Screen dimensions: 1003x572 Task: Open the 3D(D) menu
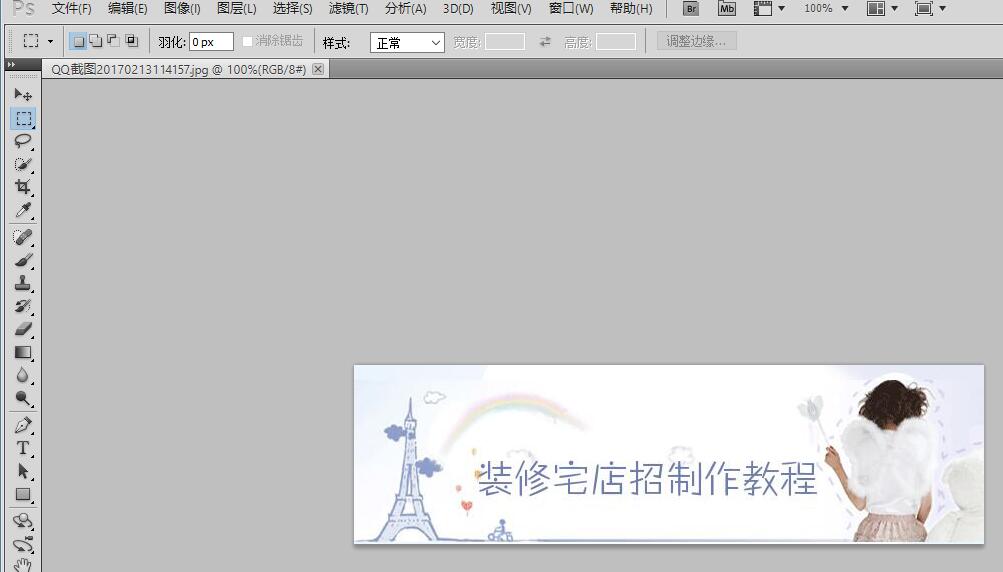(x=458, y=8)
